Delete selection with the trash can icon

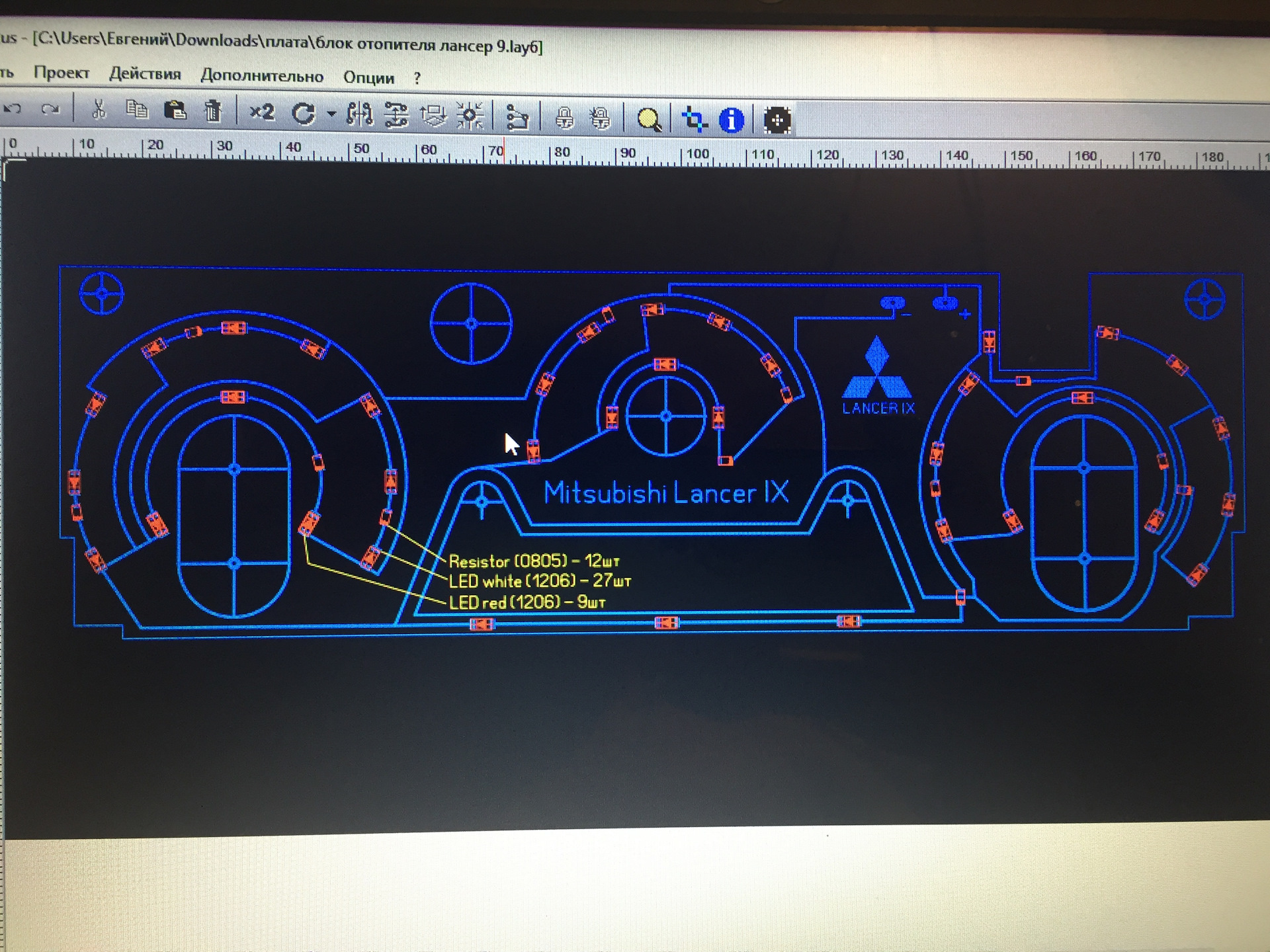[213, 111]
